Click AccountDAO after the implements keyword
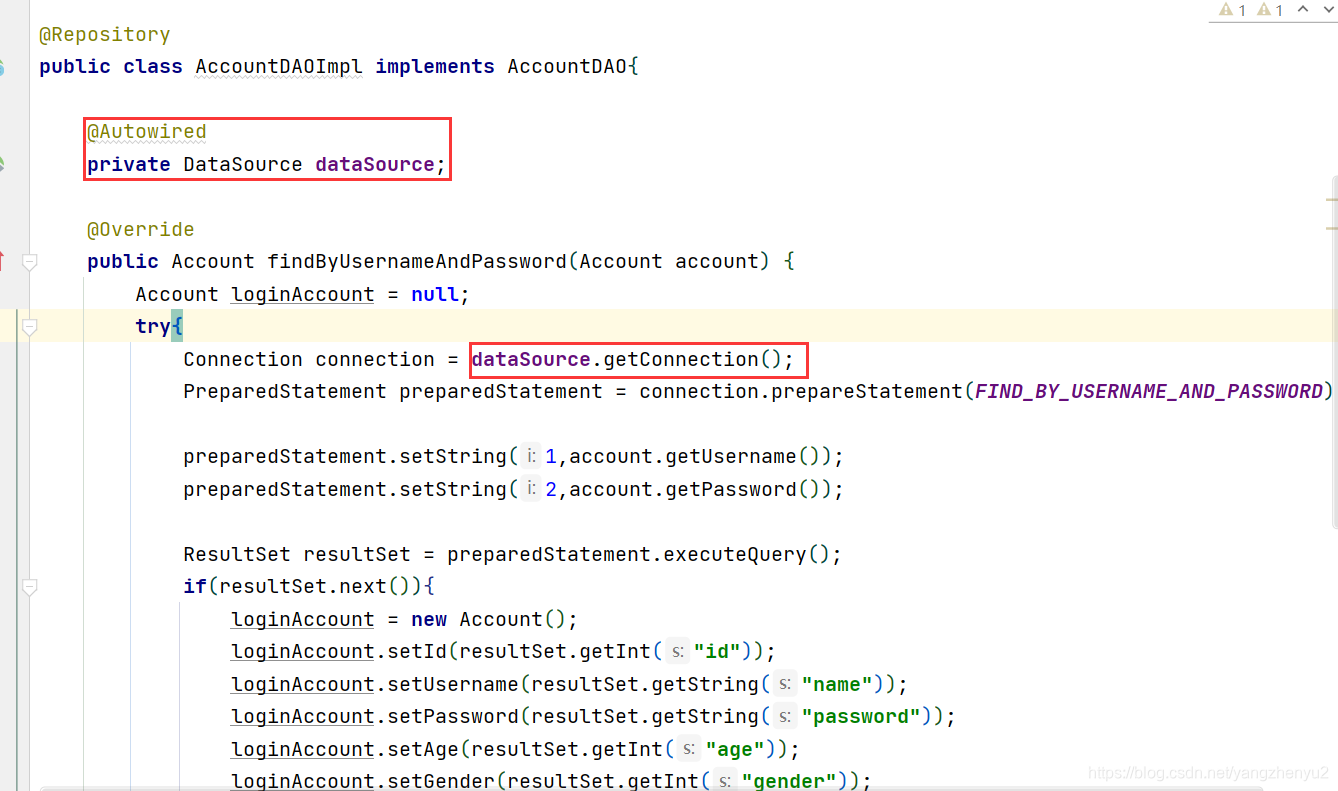Viewport: 1338px width, 791px height. pyautogui.click(x=567, y=67)
